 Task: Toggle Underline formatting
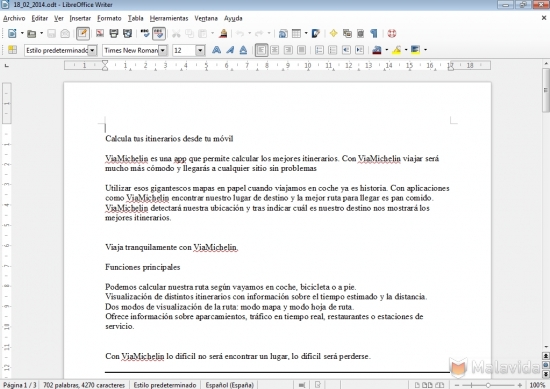[243, 50]
